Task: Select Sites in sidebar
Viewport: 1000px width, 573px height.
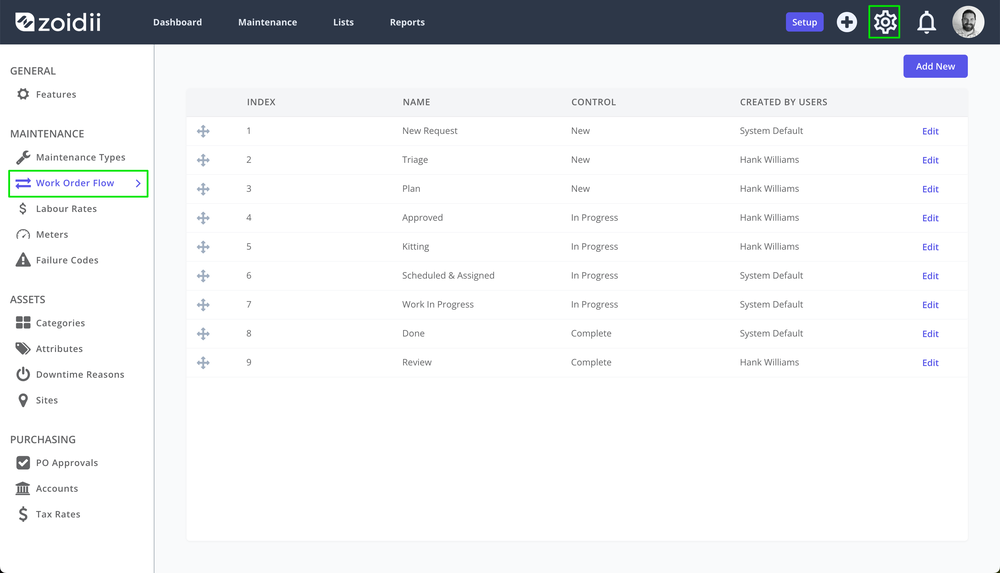Action: (x=47, y=400)
